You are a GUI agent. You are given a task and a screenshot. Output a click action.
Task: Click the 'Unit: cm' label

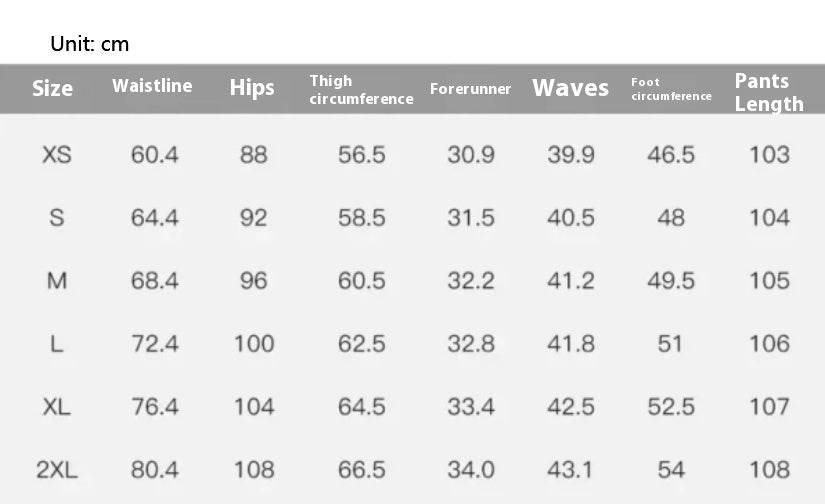[90, 44]
